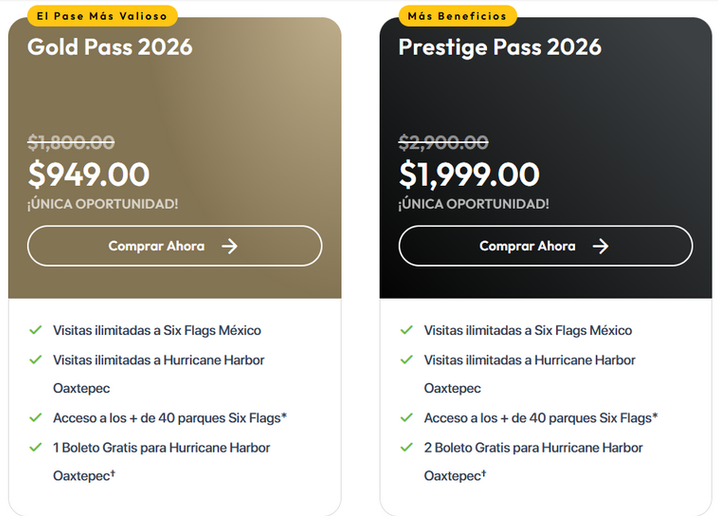Image resolution: width=718 pixels, height=516 pixels.
Task: Open the Gold Pass 2026 title
Action: [x=110, y=47]
